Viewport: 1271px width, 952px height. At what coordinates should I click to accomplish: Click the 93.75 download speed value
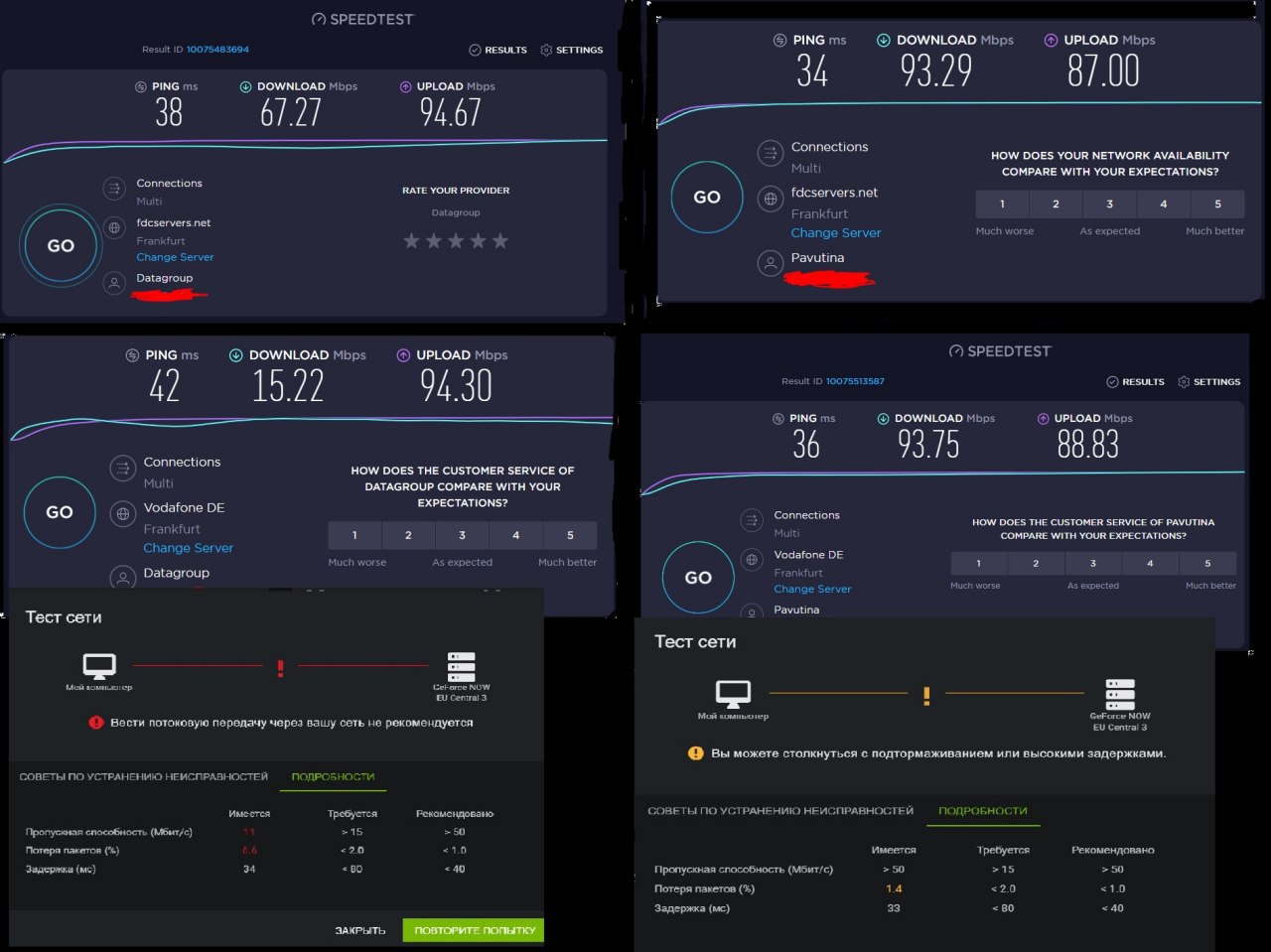pyautogui.click(x=928, y=444)
